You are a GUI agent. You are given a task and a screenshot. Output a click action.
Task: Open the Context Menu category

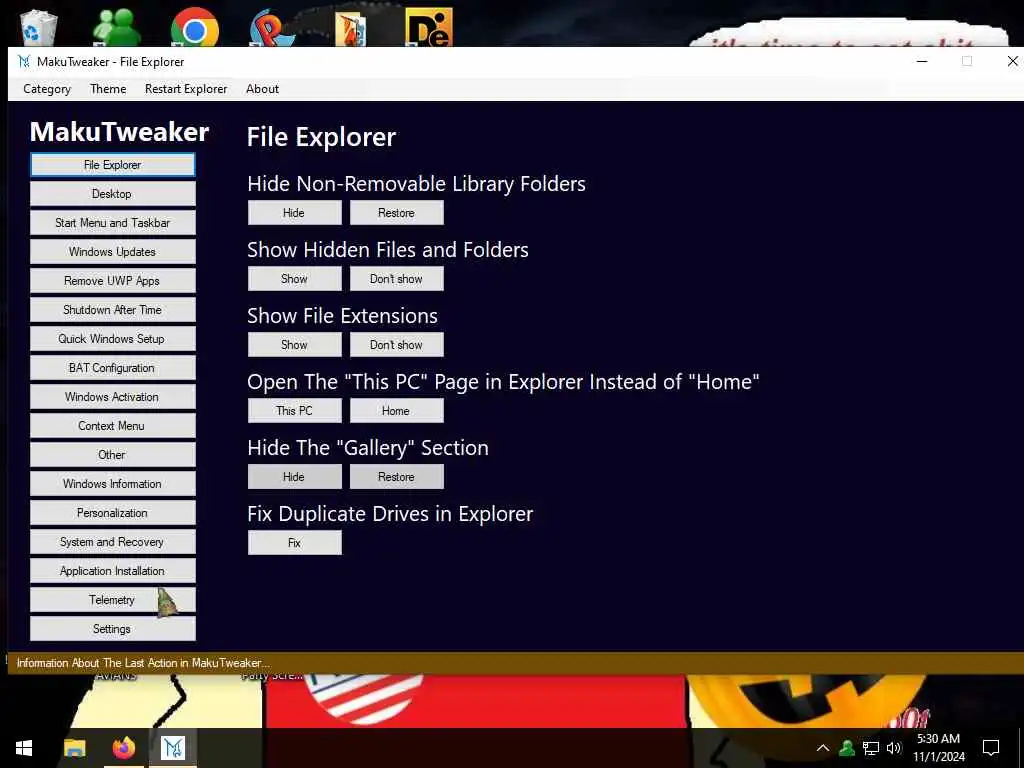pos(112,426)
